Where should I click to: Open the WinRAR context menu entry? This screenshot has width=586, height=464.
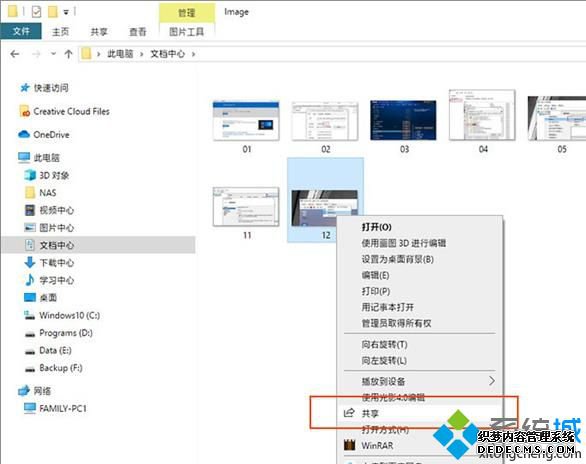click(x=420, y=445)
